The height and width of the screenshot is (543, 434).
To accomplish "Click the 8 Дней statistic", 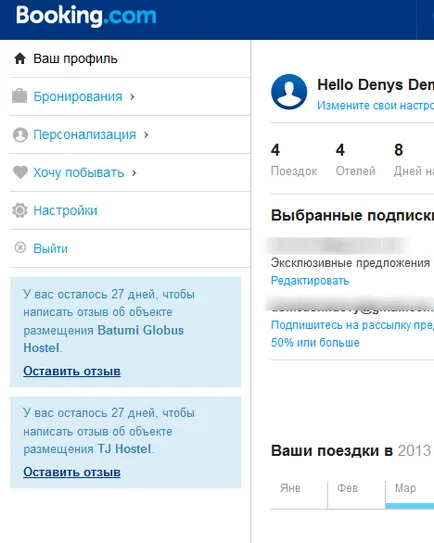I will [414, 160].
